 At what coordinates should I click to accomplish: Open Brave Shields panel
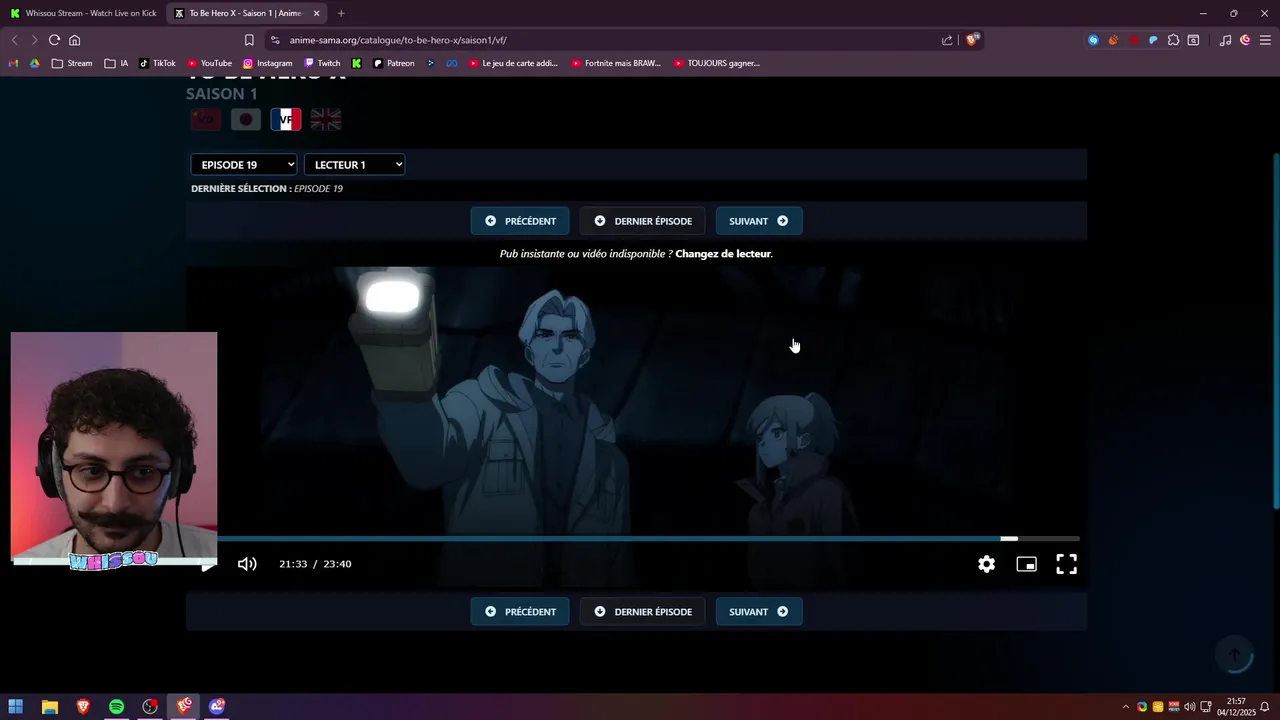[972, 40]
